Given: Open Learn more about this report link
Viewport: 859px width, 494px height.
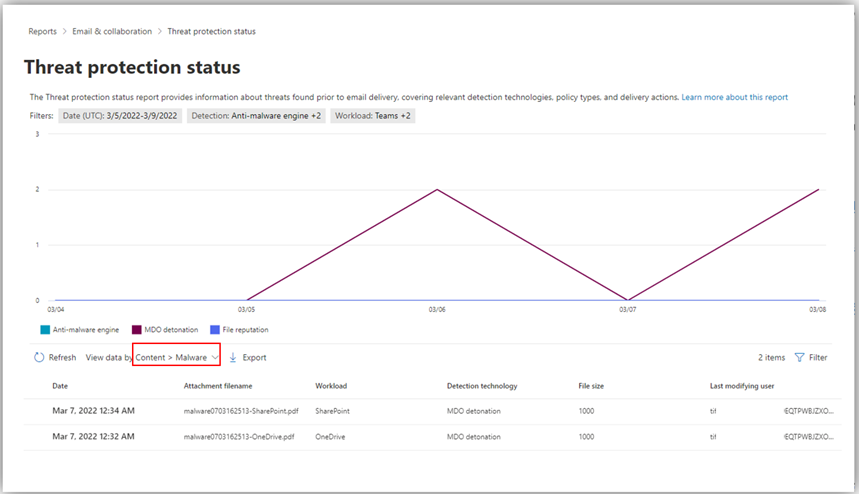Looking at the screenshot, I should pyautogui.click(x=734, y=97).
